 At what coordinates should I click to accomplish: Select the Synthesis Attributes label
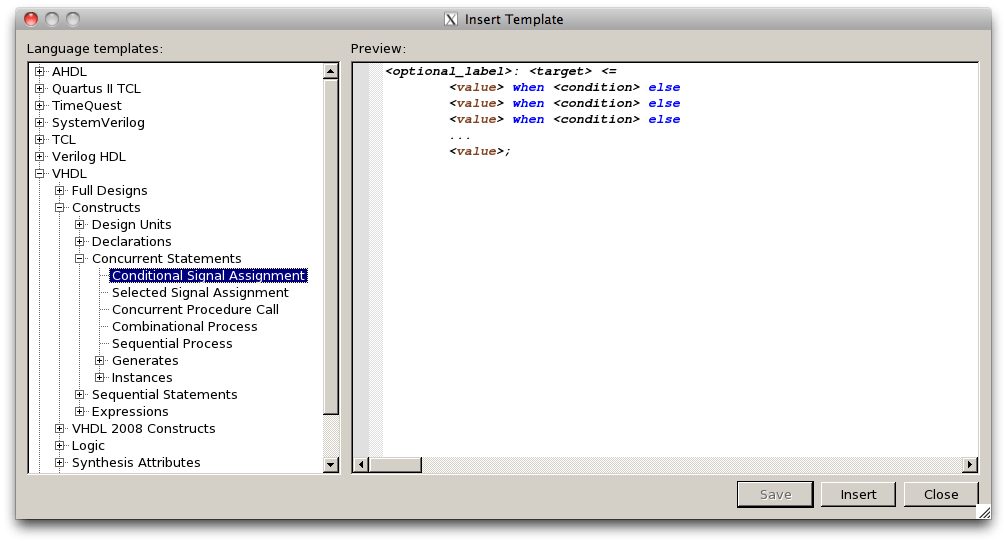[136, 463]
